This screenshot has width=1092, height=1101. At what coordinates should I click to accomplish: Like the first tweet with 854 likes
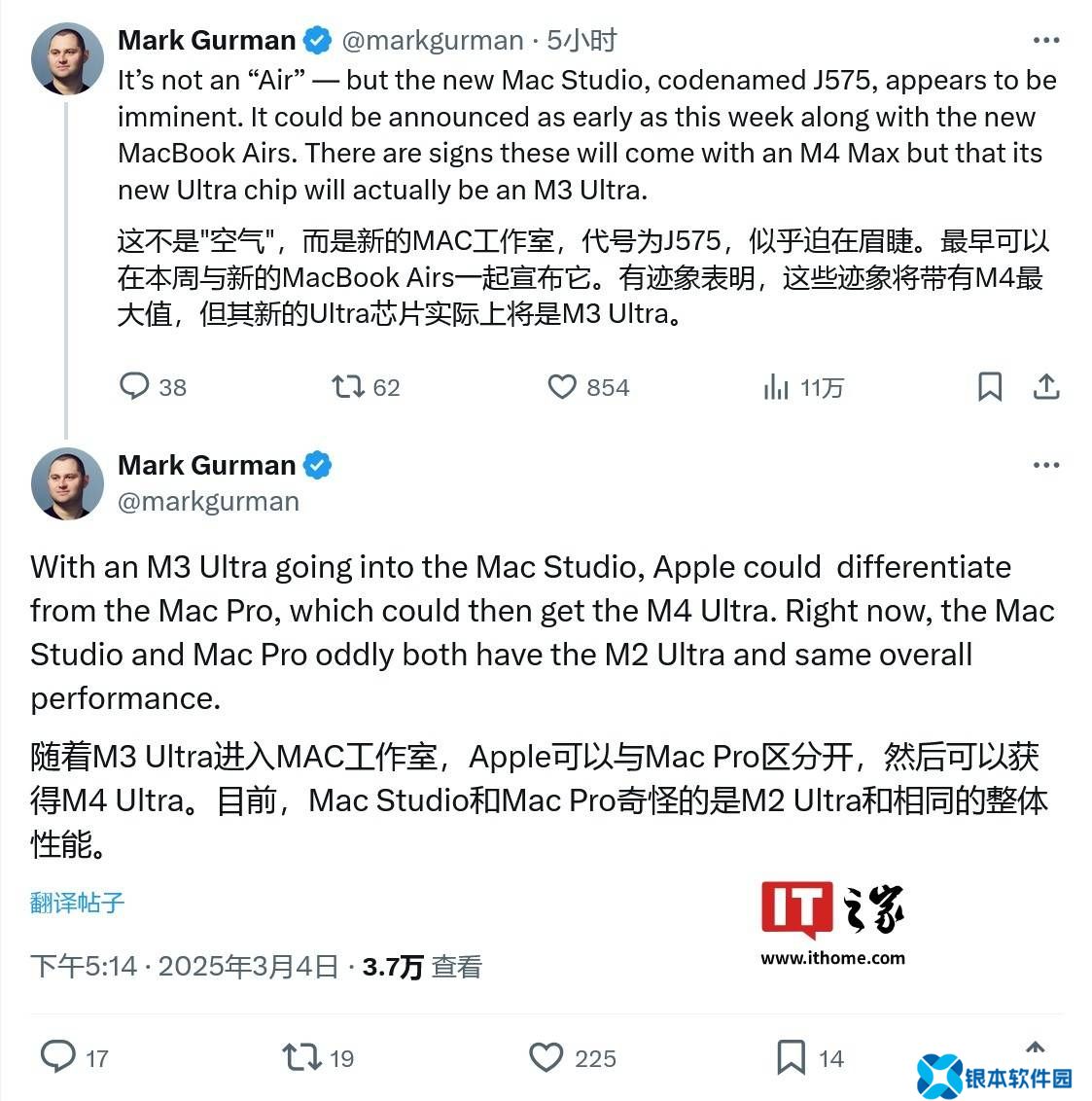[x=588, y=387]
